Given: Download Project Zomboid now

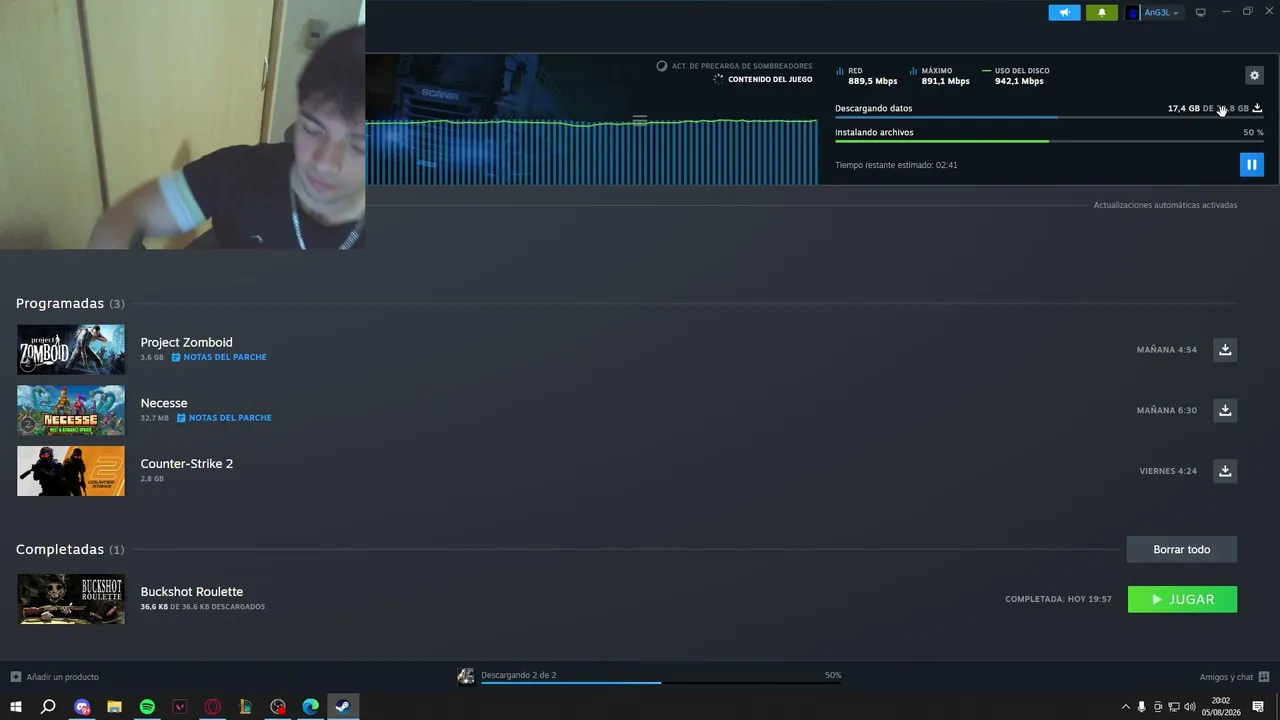Looking at the screenshot, I should click(x=1225, y=349).
